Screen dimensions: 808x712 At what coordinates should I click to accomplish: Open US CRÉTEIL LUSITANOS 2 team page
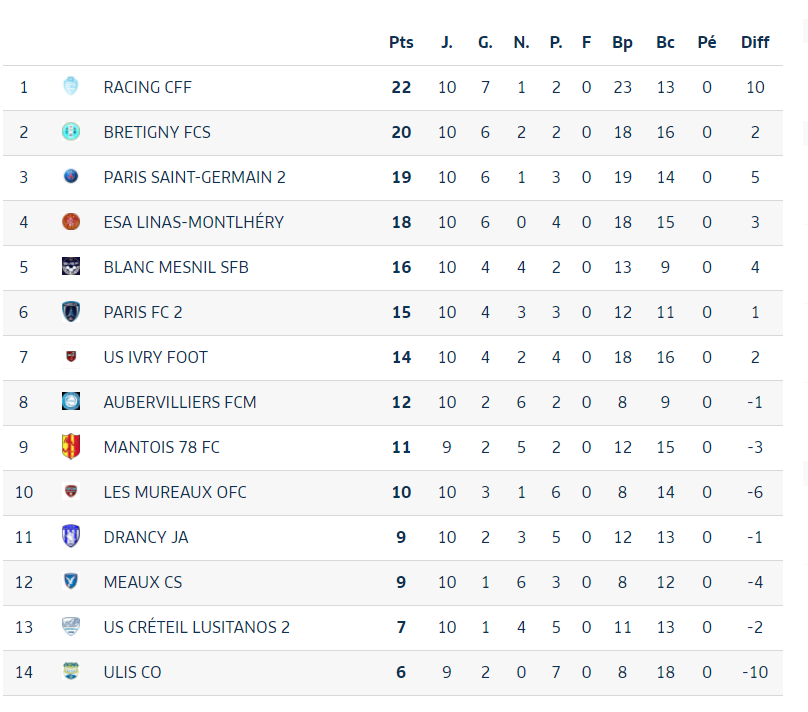[x=196, y=627]
